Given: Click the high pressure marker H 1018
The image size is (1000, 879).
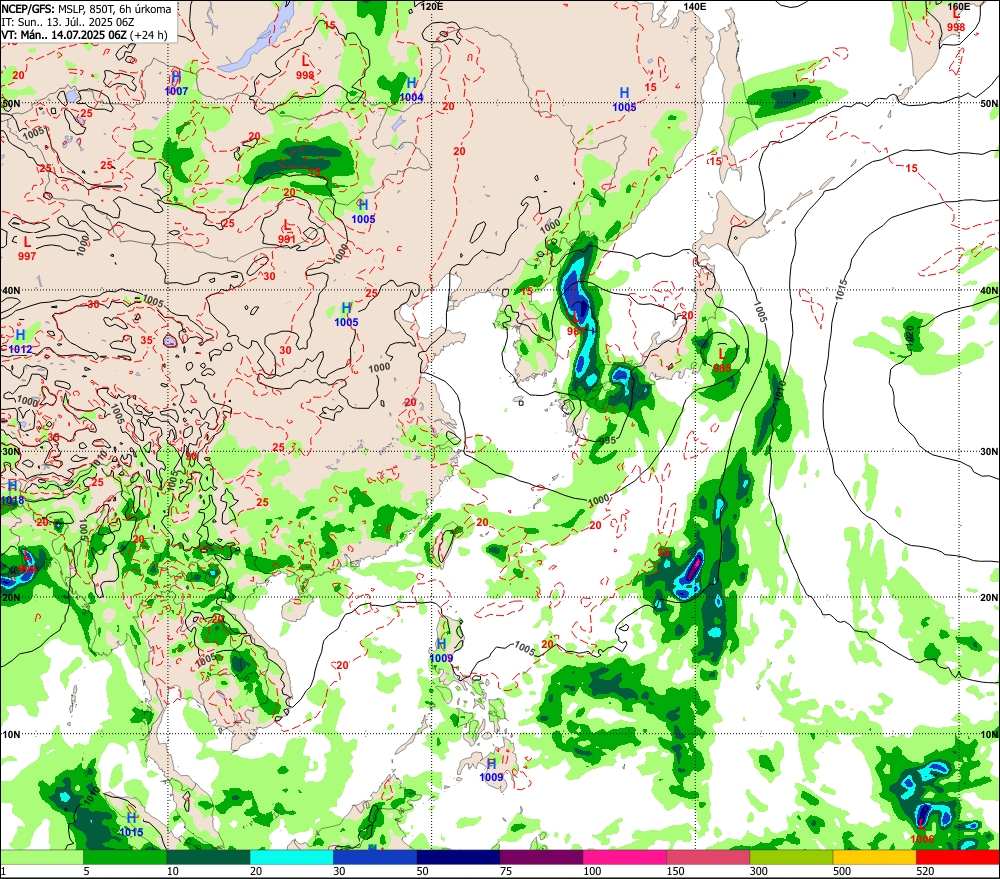Looking at the screenshot, I should pos(11,493).
